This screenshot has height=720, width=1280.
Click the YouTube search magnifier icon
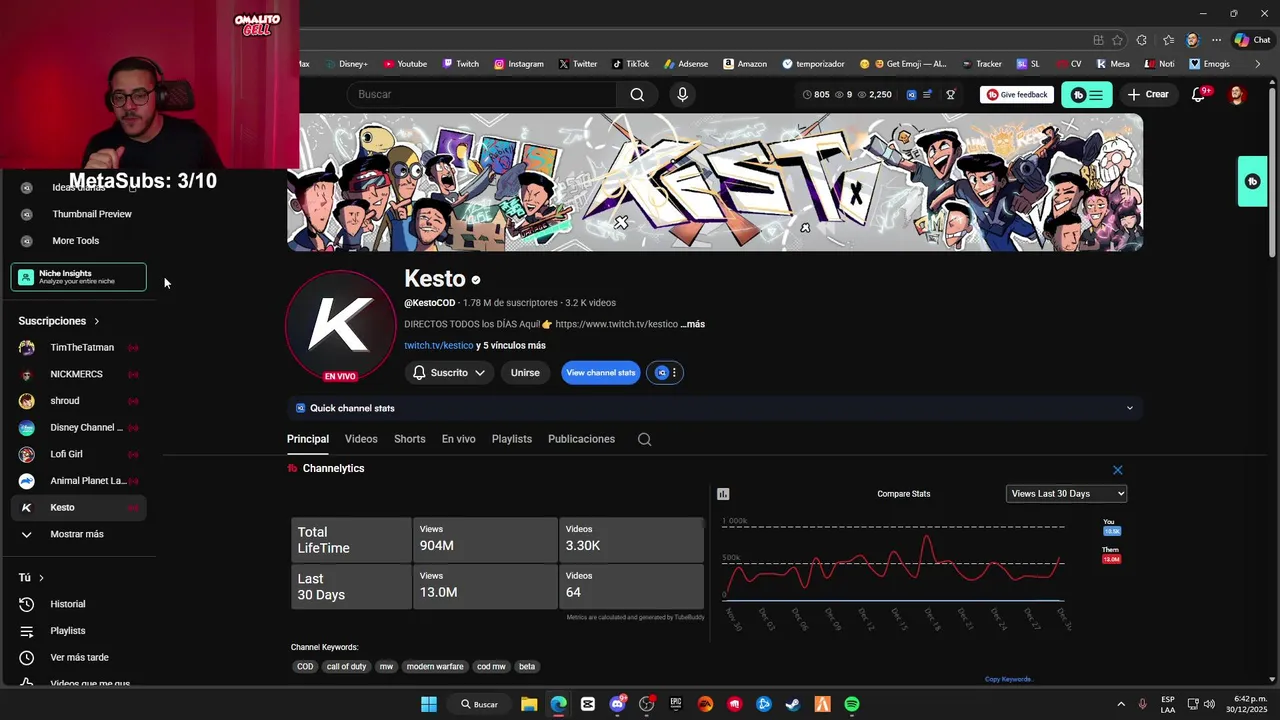(x=637, y=94)
